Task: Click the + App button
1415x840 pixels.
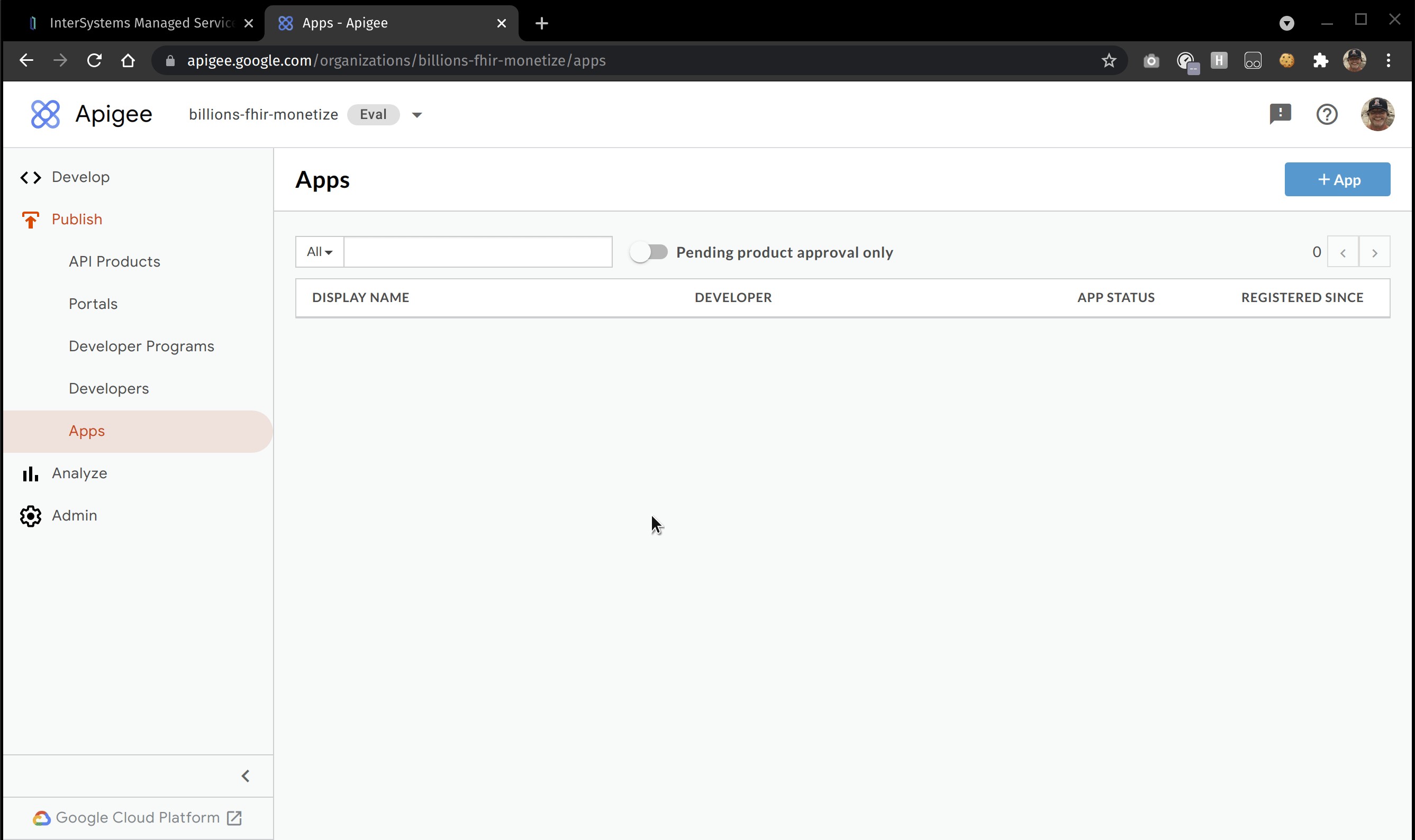Action: tap(1337, 180)
